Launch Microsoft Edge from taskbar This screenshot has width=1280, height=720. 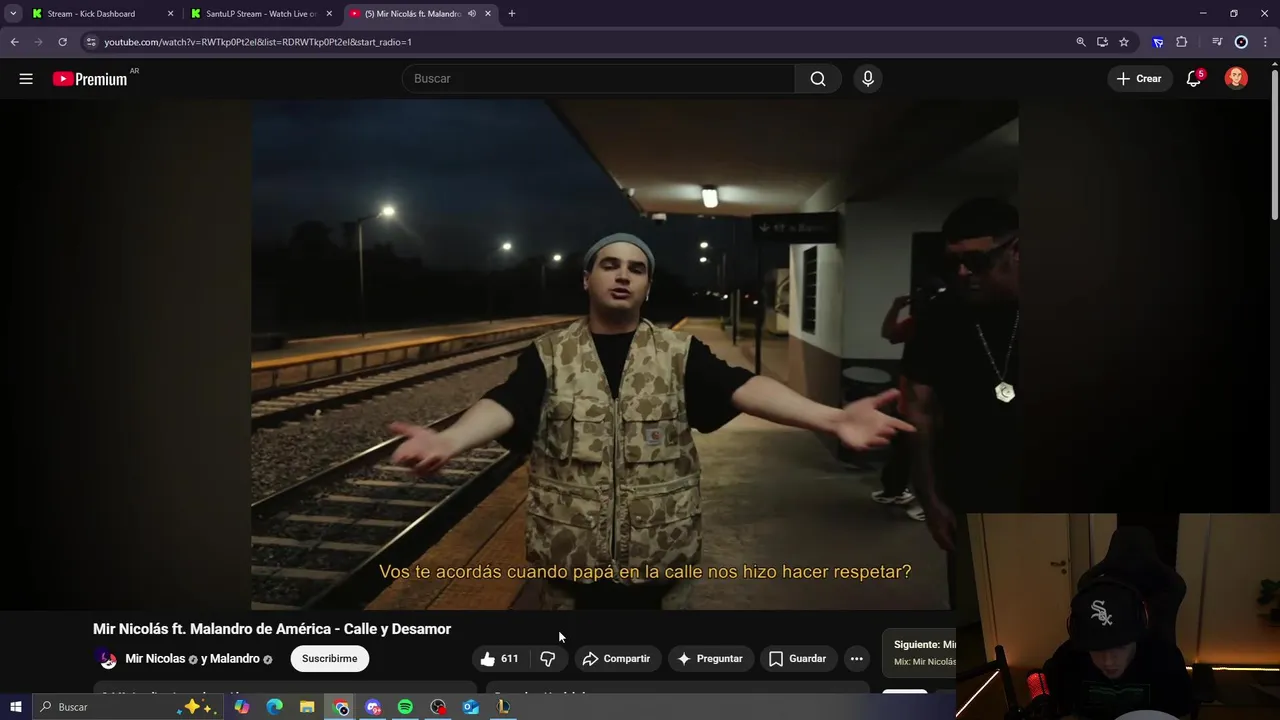275,707
